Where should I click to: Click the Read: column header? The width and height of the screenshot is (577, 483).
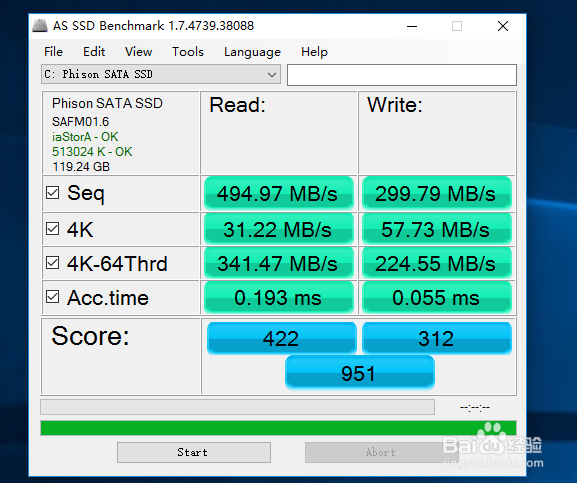click(x=237, y=105)
